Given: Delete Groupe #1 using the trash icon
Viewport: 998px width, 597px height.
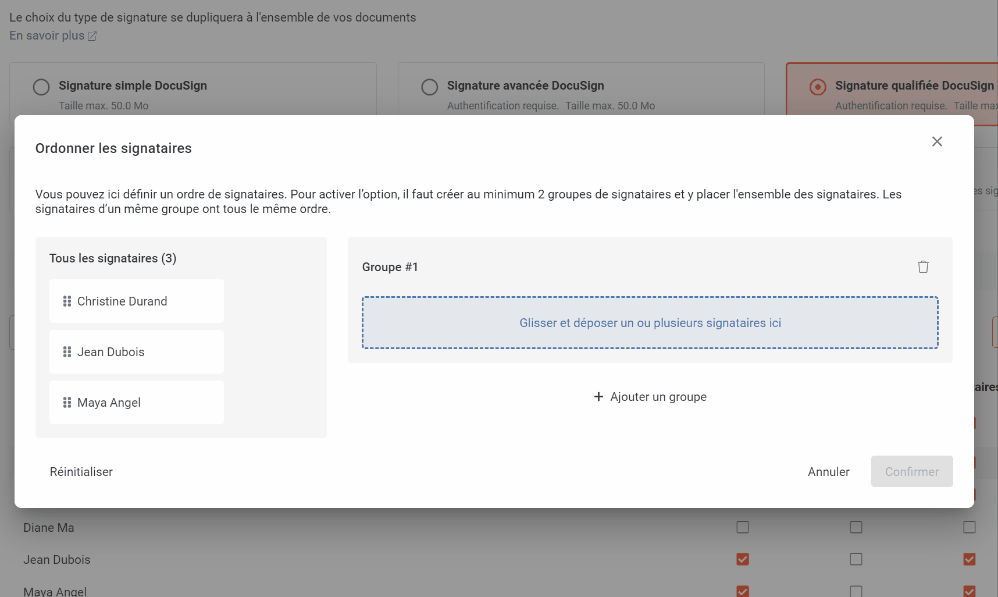Looking at the screenshot, I should click(923, 267).
